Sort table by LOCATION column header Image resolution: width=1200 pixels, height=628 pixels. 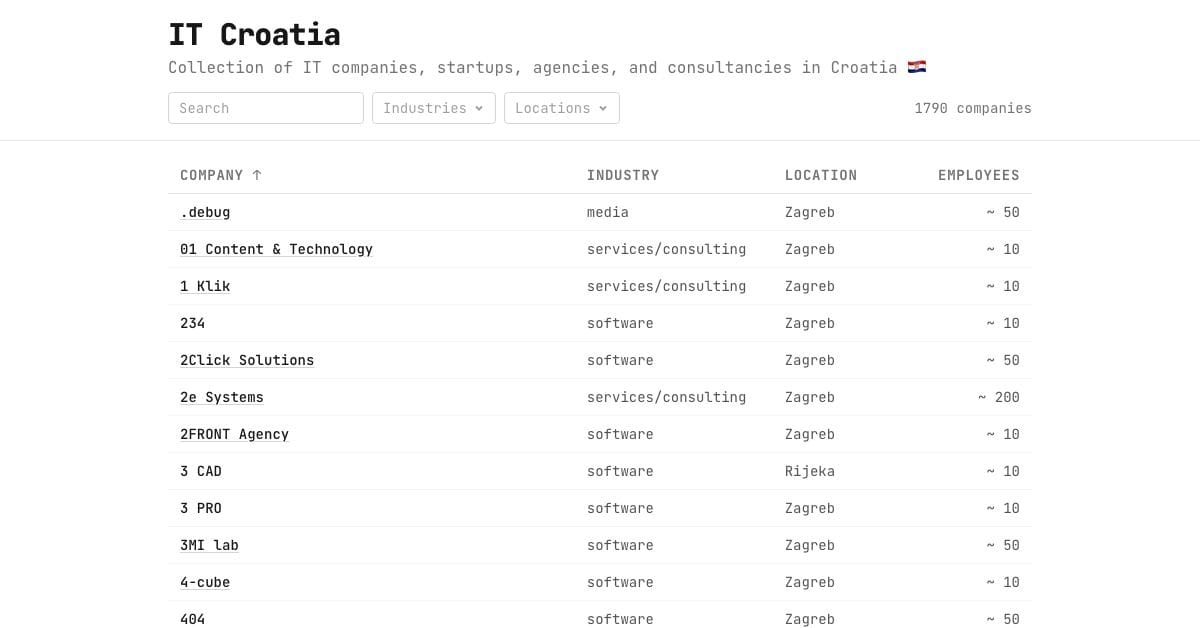[x=821, y=175]
